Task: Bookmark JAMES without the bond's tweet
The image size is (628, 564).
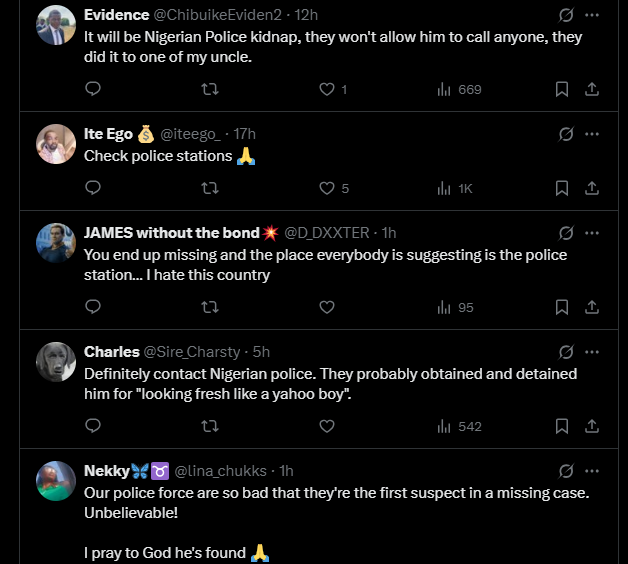Action: (562, 307)
